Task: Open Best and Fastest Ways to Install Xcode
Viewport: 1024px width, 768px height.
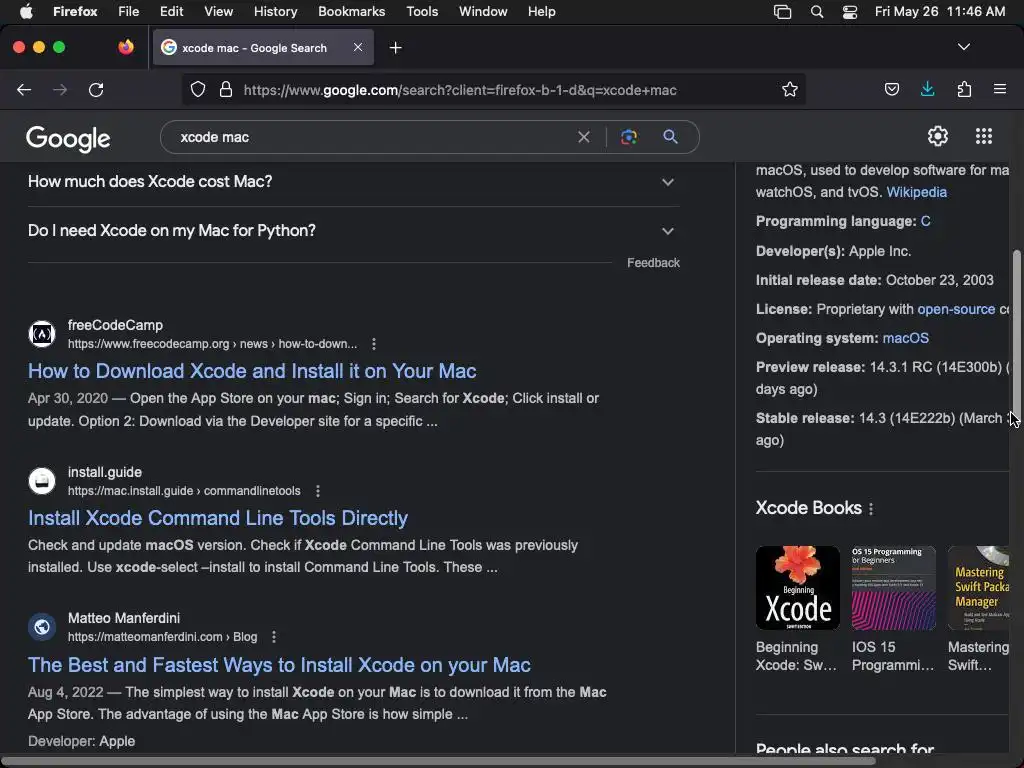Action: (x=279, y=665)
